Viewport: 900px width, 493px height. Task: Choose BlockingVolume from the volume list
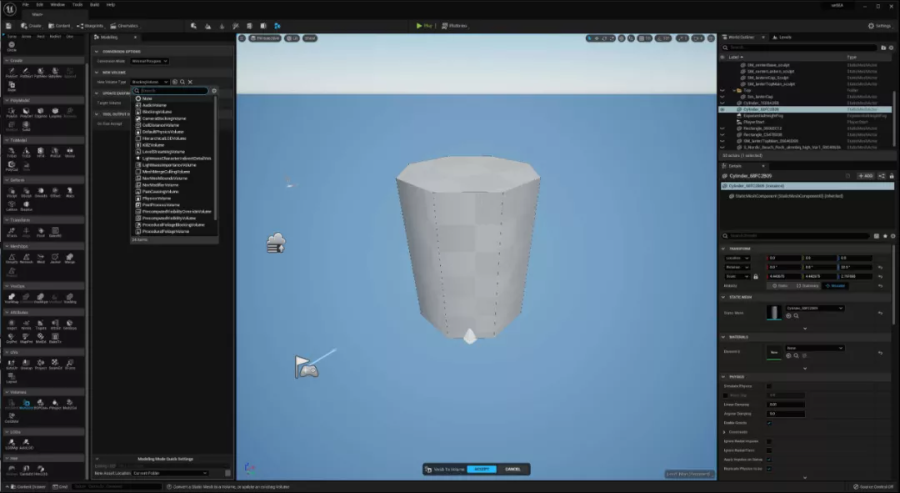tap(157, 112)
